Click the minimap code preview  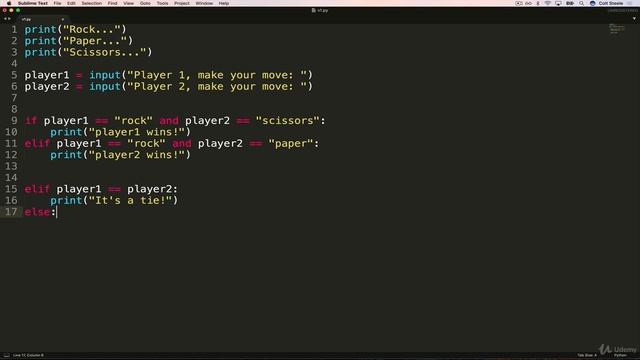tap(617, 29)
